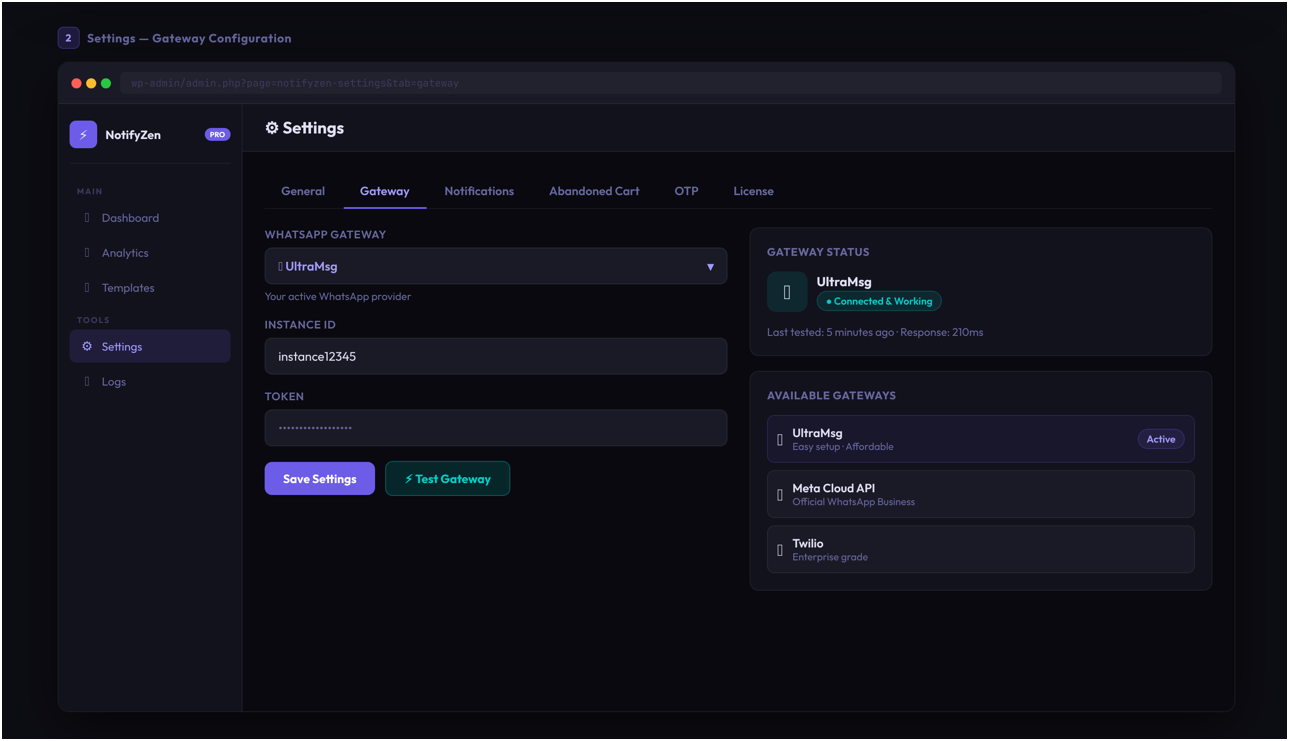Open Logs from the sidebar
Image resolution: width=1289 pixels, height=741 pixels.
[x=150, y=382]
